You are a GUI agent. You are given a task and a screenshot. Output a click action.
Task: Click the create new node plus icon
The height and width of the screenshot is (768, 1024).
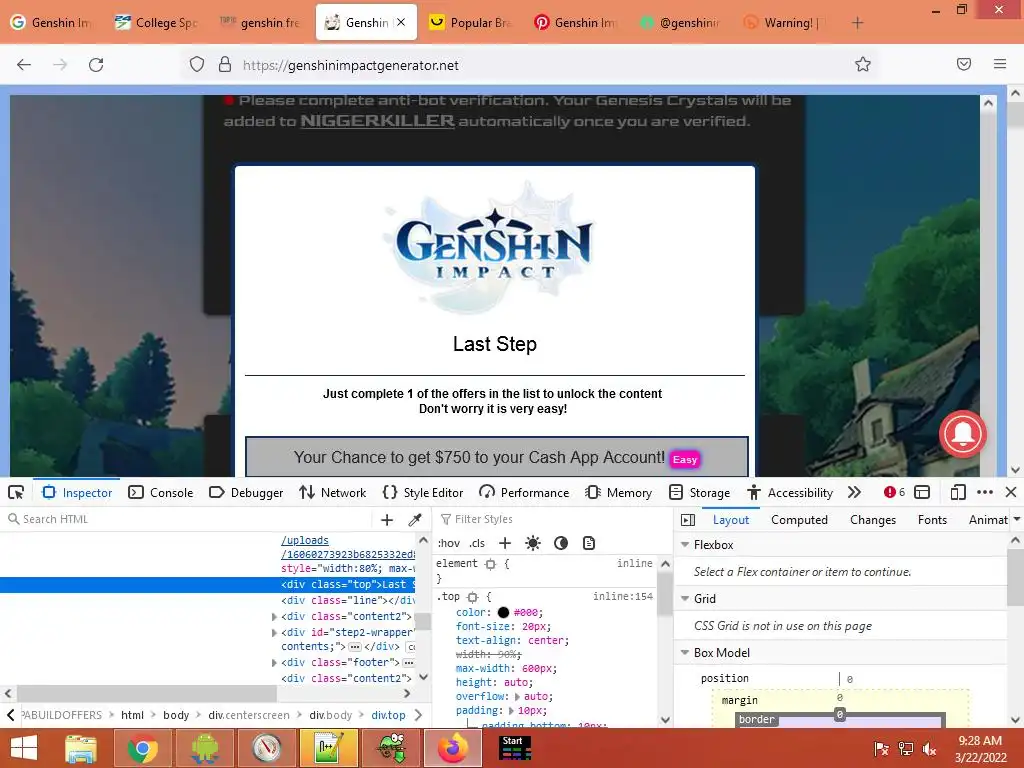(387, 520)
